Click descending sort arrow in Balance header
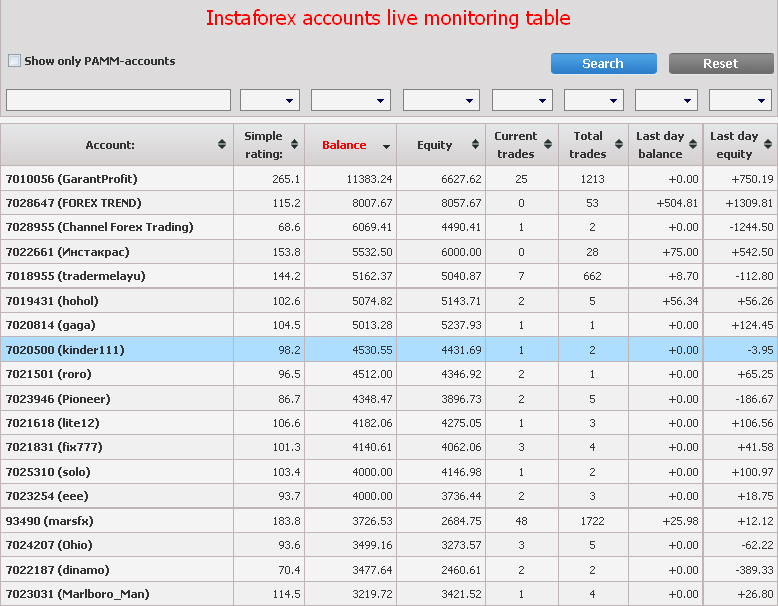 386,146
